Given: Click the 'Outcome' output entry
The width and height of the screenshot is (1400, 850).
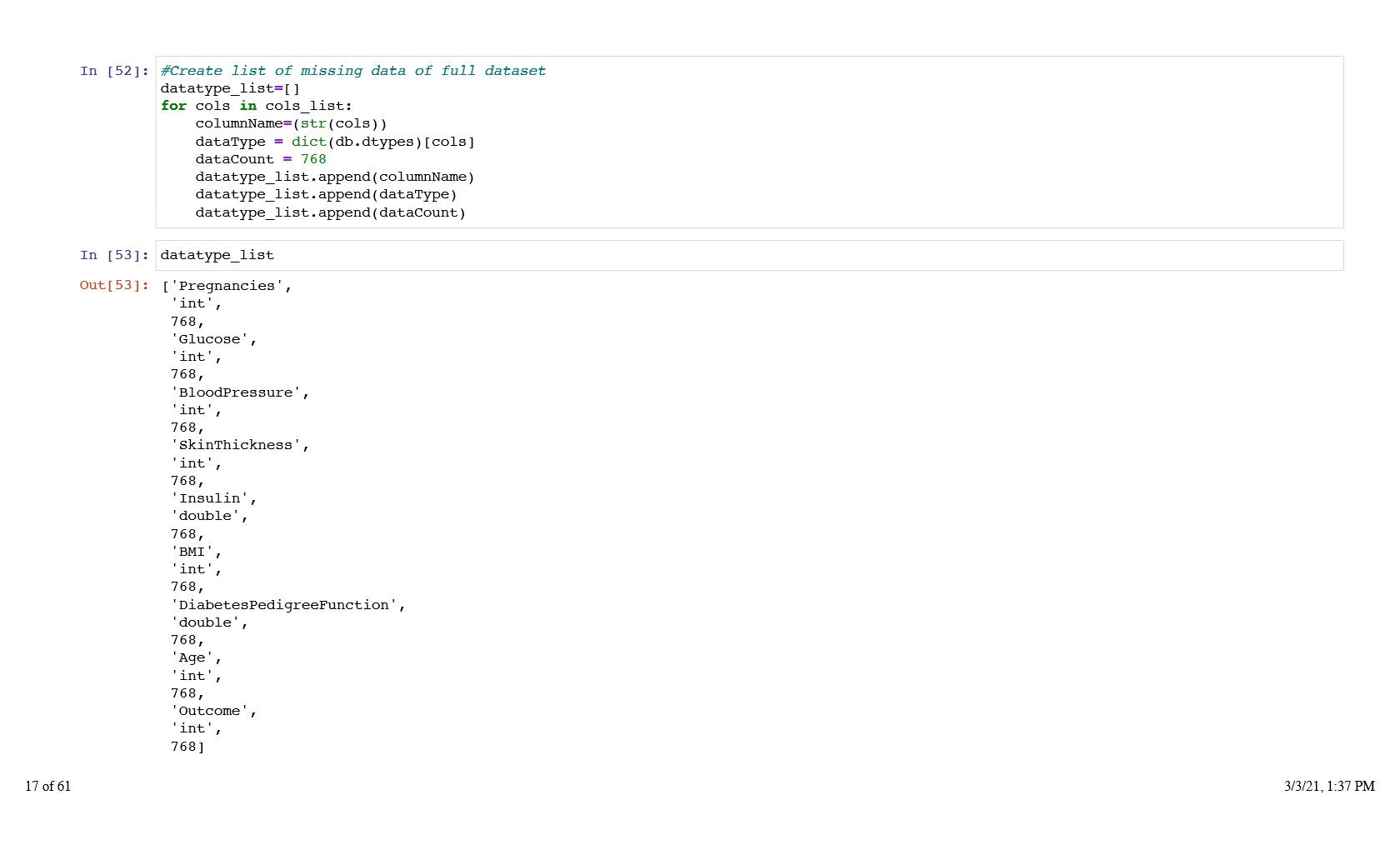Looking at the screenshot, I should pos(213,711).
